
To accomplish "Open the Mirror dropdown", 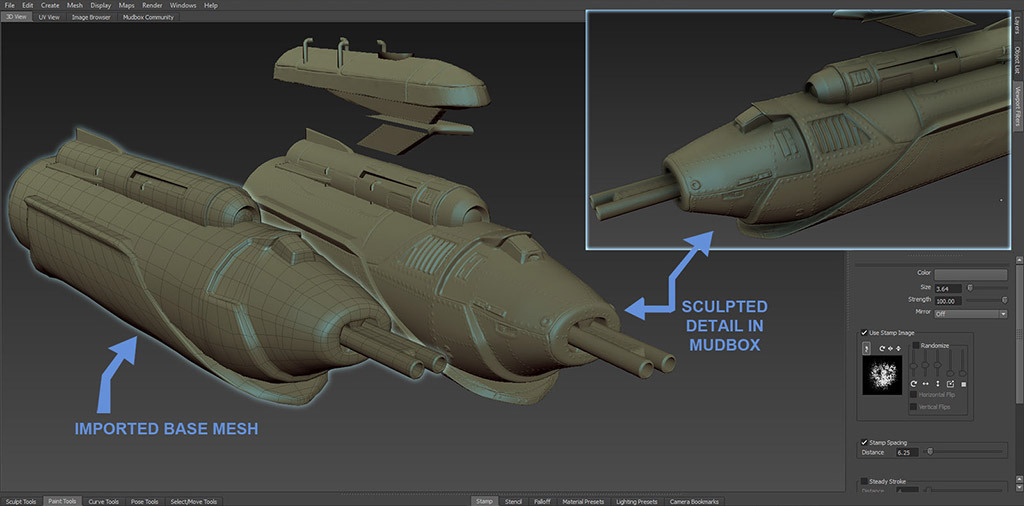I will point(970,314).
